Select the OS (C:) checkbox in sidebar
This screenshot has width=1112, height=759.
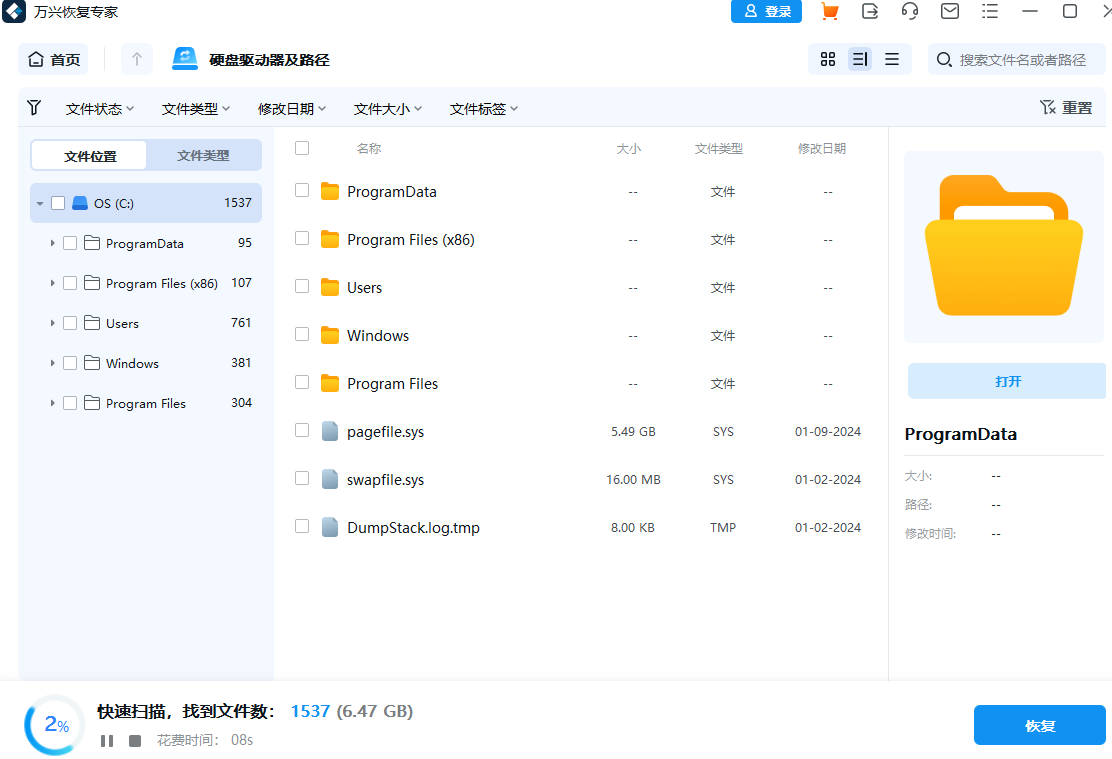point(57,202)
